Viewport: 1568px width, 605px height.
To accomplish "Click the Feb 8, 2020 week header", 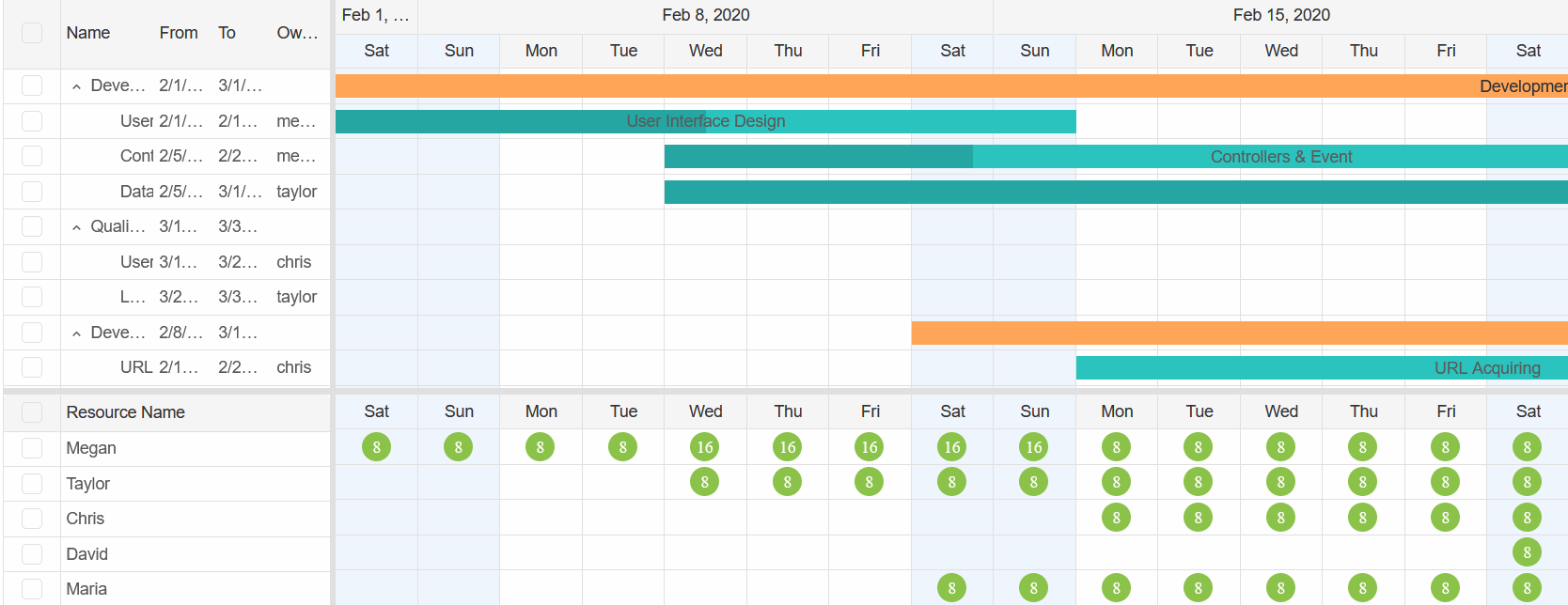I will [x=705, y=15].
